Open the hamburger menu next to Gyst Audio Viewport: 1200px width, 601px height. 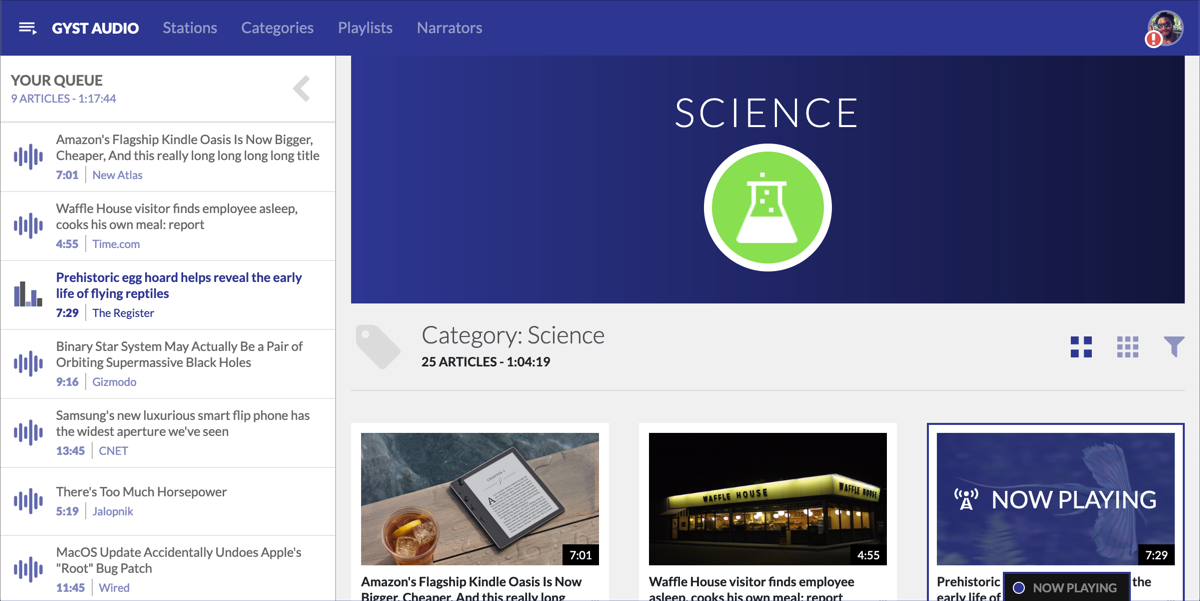[28, 28]
